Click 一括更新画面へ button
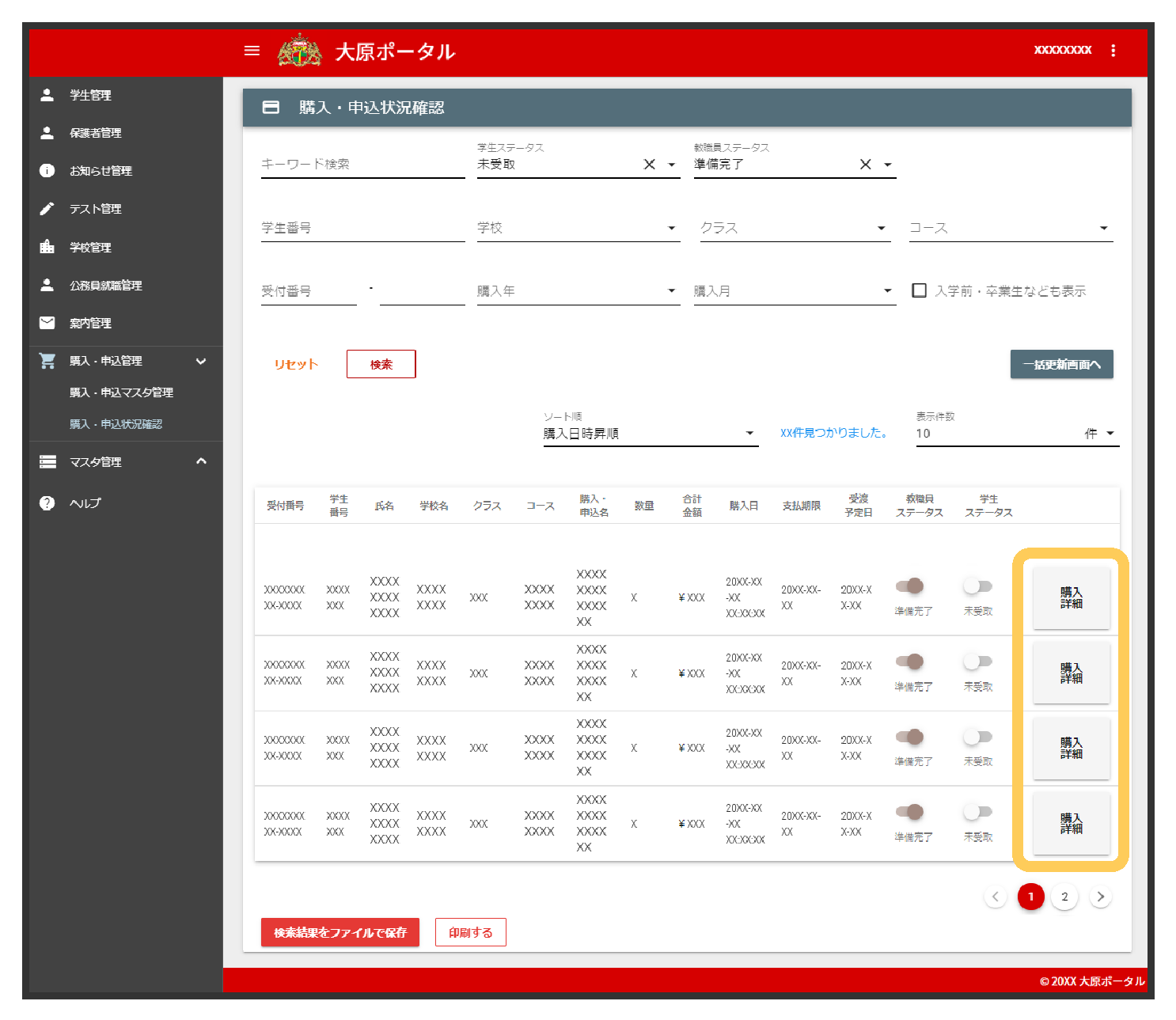This screenshot has width=1176, height=1020. 1062,364
